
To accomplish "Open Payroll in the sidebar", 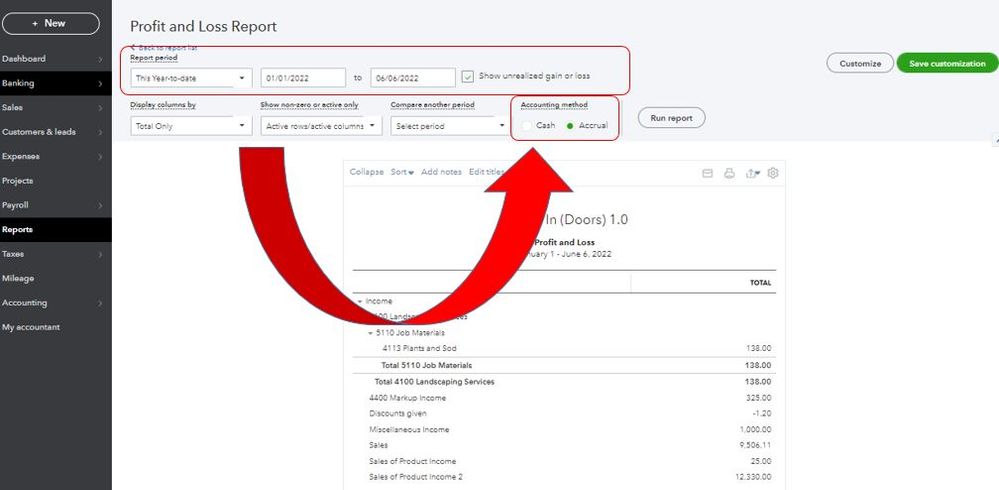I will pos(15,205).
